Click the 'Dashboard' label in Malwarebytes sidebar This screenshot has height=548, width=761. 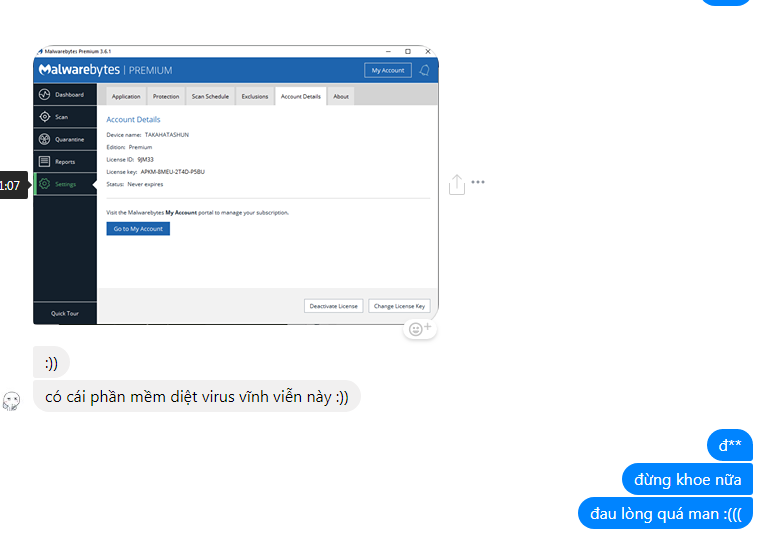[x=69, y=95]
